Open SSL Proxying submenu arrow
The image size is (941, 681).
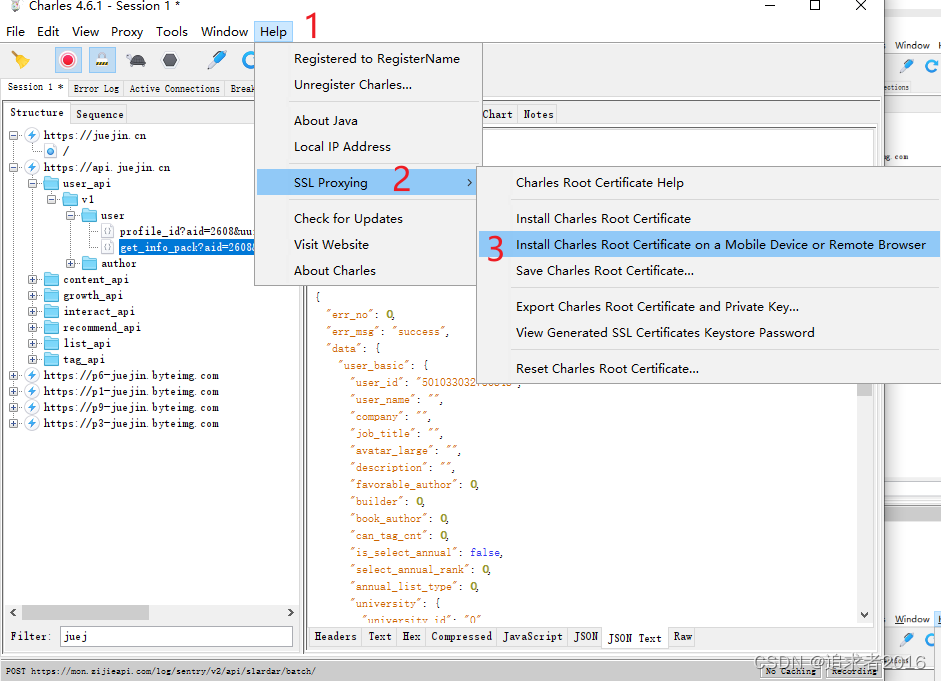[469, 182]
